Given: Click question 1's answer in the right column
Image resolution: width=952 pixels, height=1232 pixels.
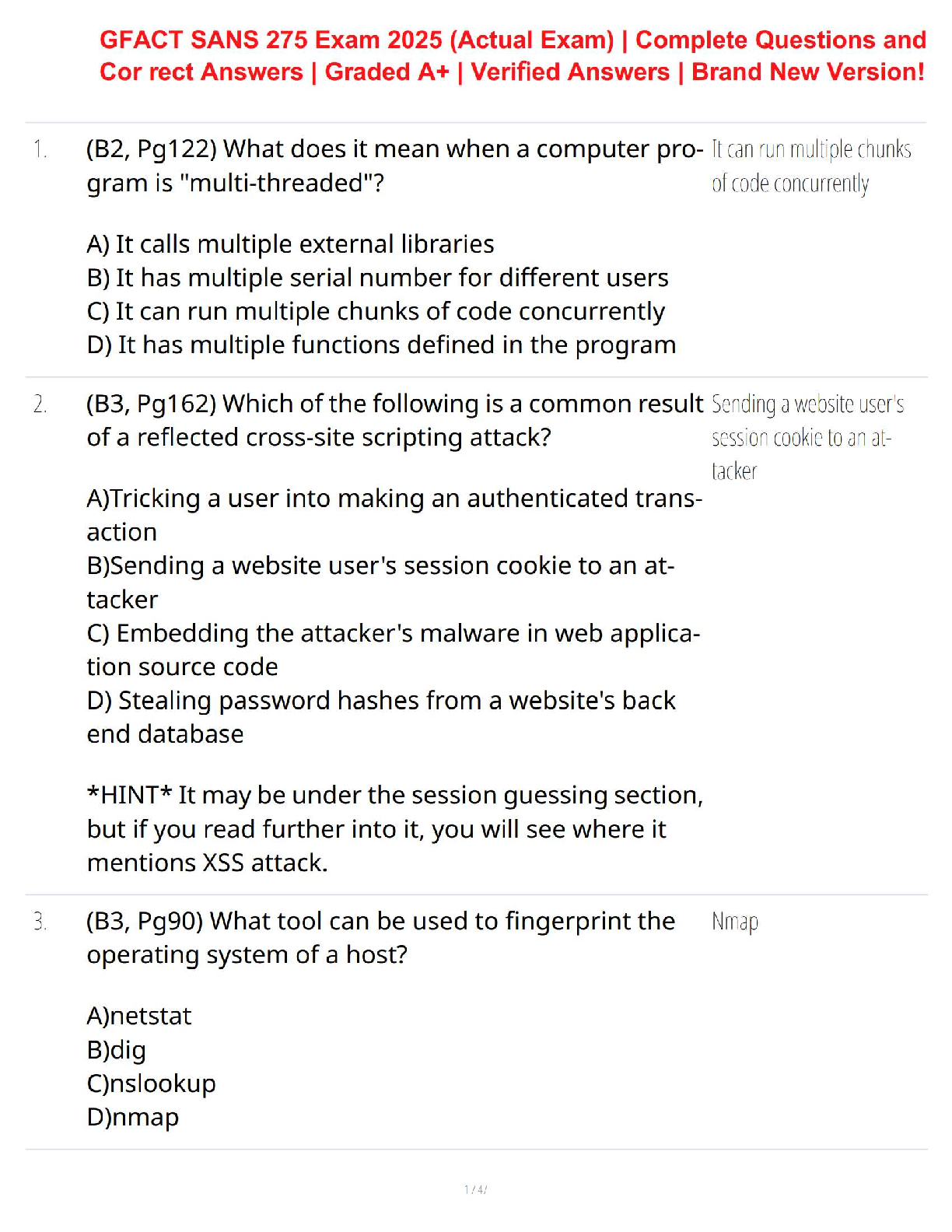Looking at the screenshot, I should click(810, 166).
